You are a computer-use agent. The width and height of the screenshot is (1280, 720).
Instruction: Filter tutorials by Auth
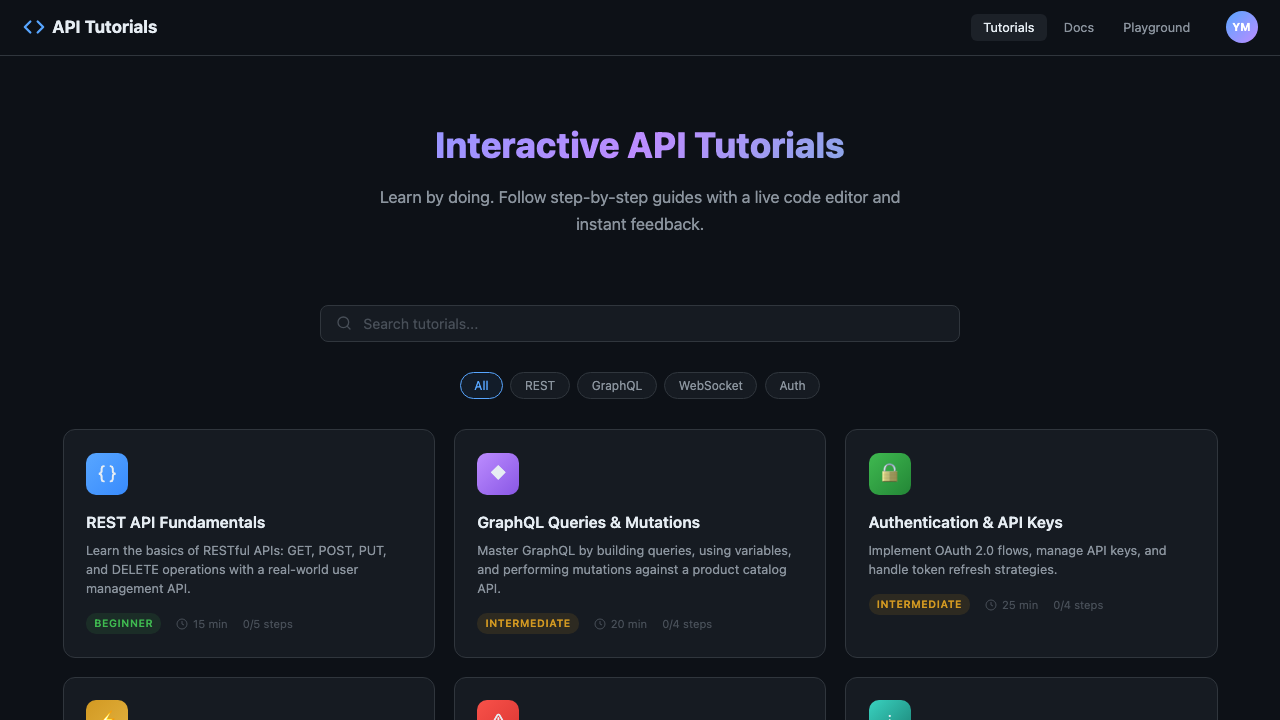792,385
